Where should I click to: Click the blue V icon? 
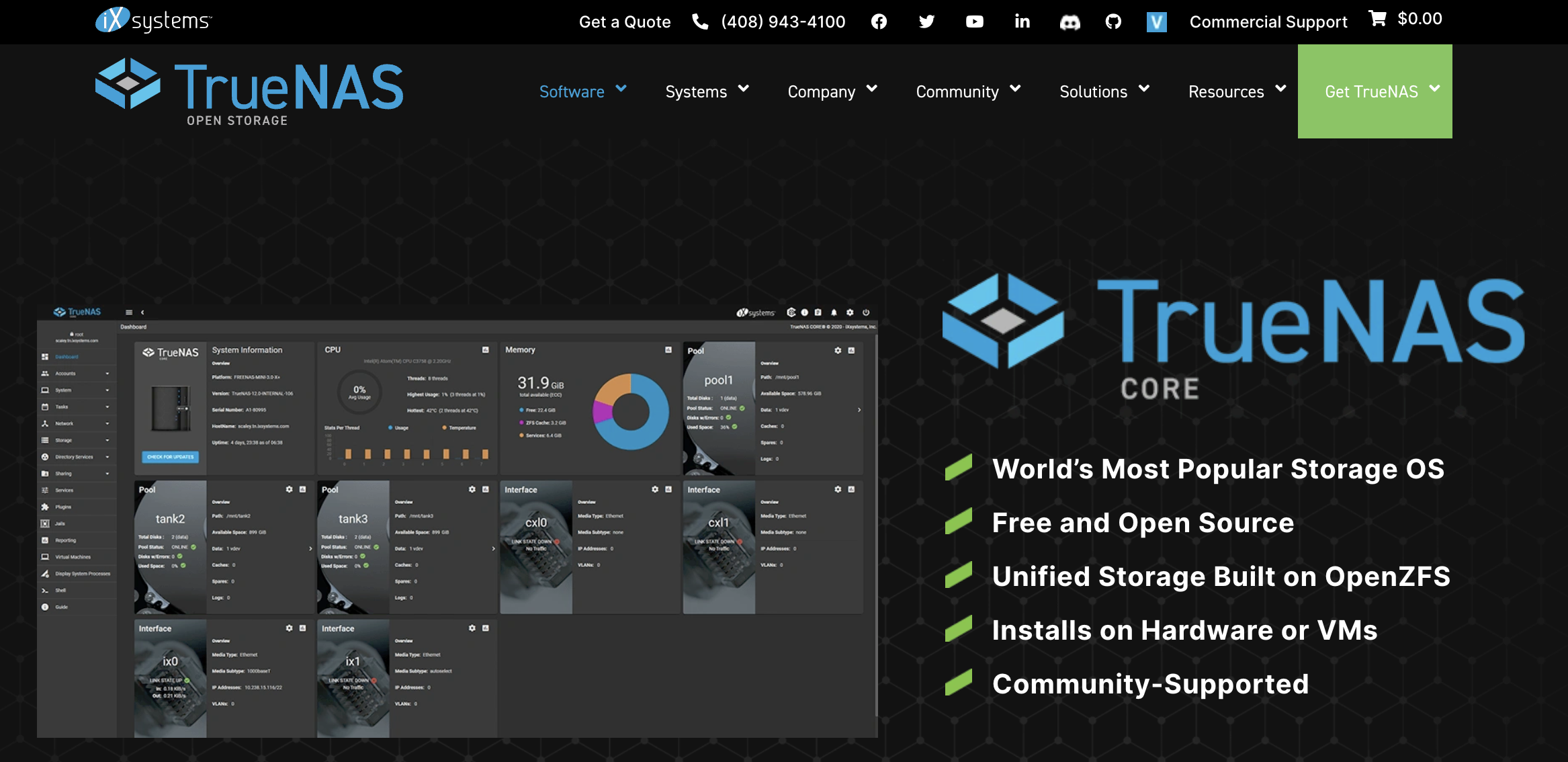point(1156,22)
